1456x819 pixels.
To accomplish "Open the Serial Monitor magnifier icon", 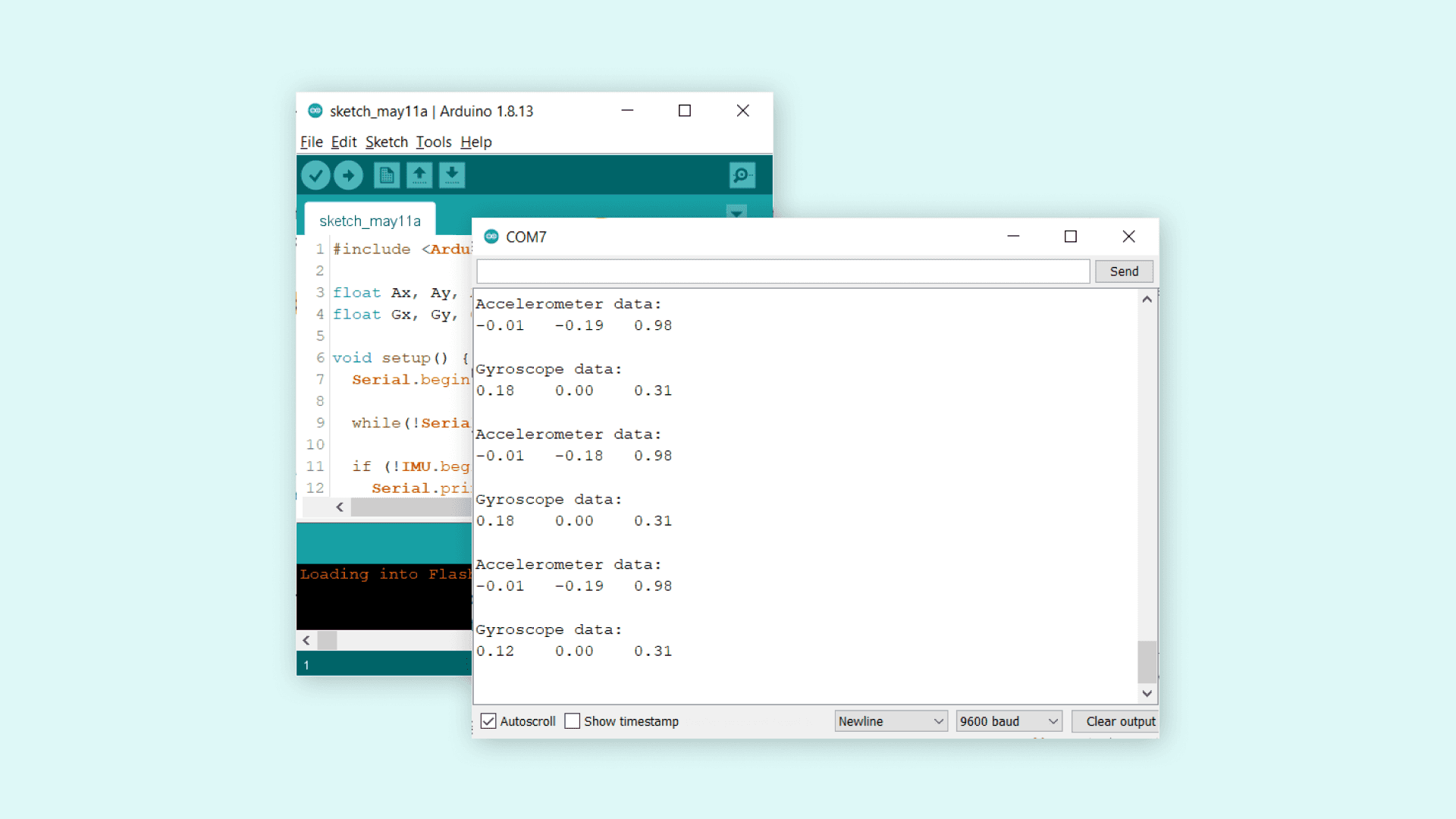I will pyautogui.click(x=742, y=176).
